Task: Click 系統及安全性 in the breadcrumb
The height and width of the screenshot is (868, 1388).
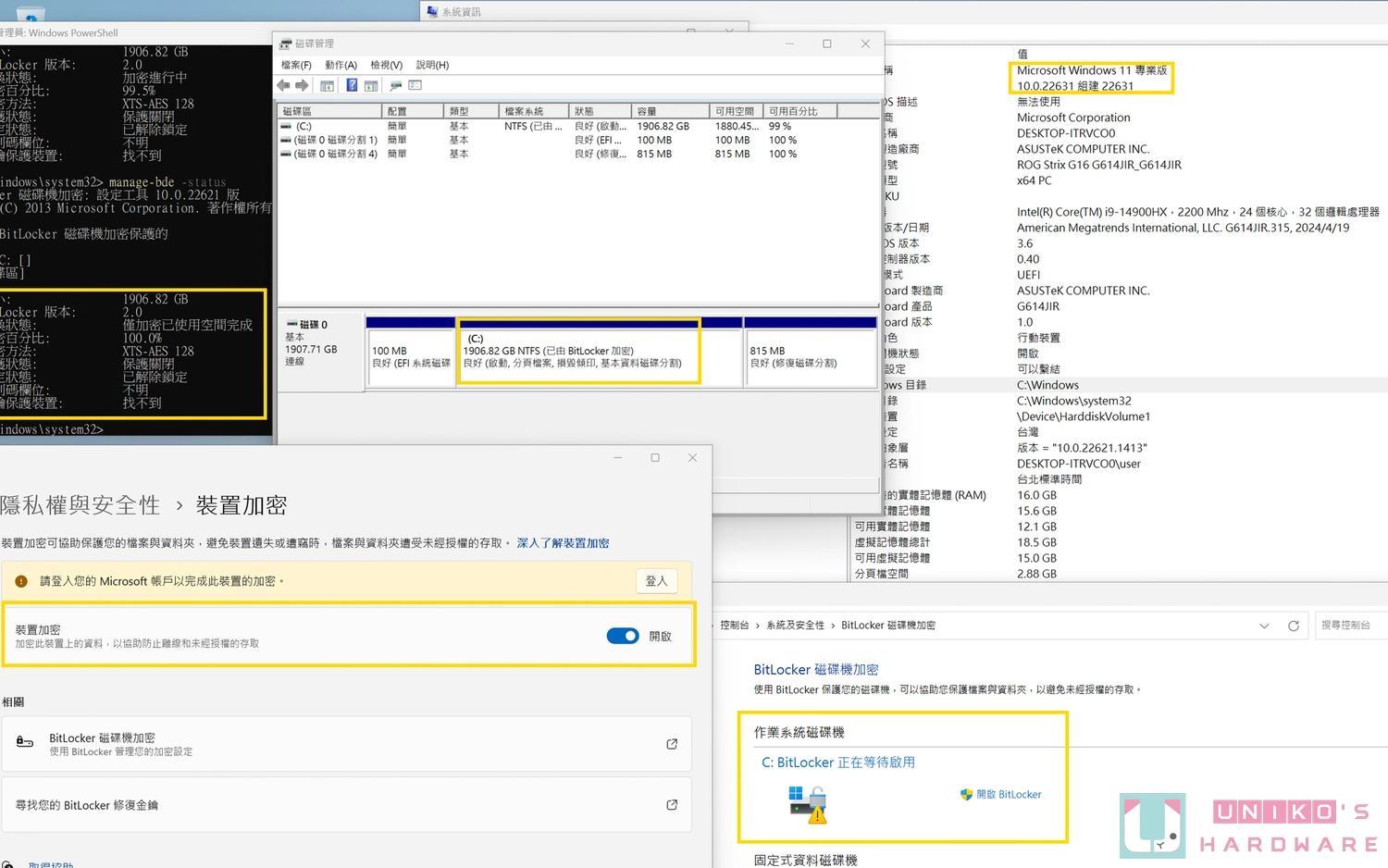Action: [x=795, y=626]
